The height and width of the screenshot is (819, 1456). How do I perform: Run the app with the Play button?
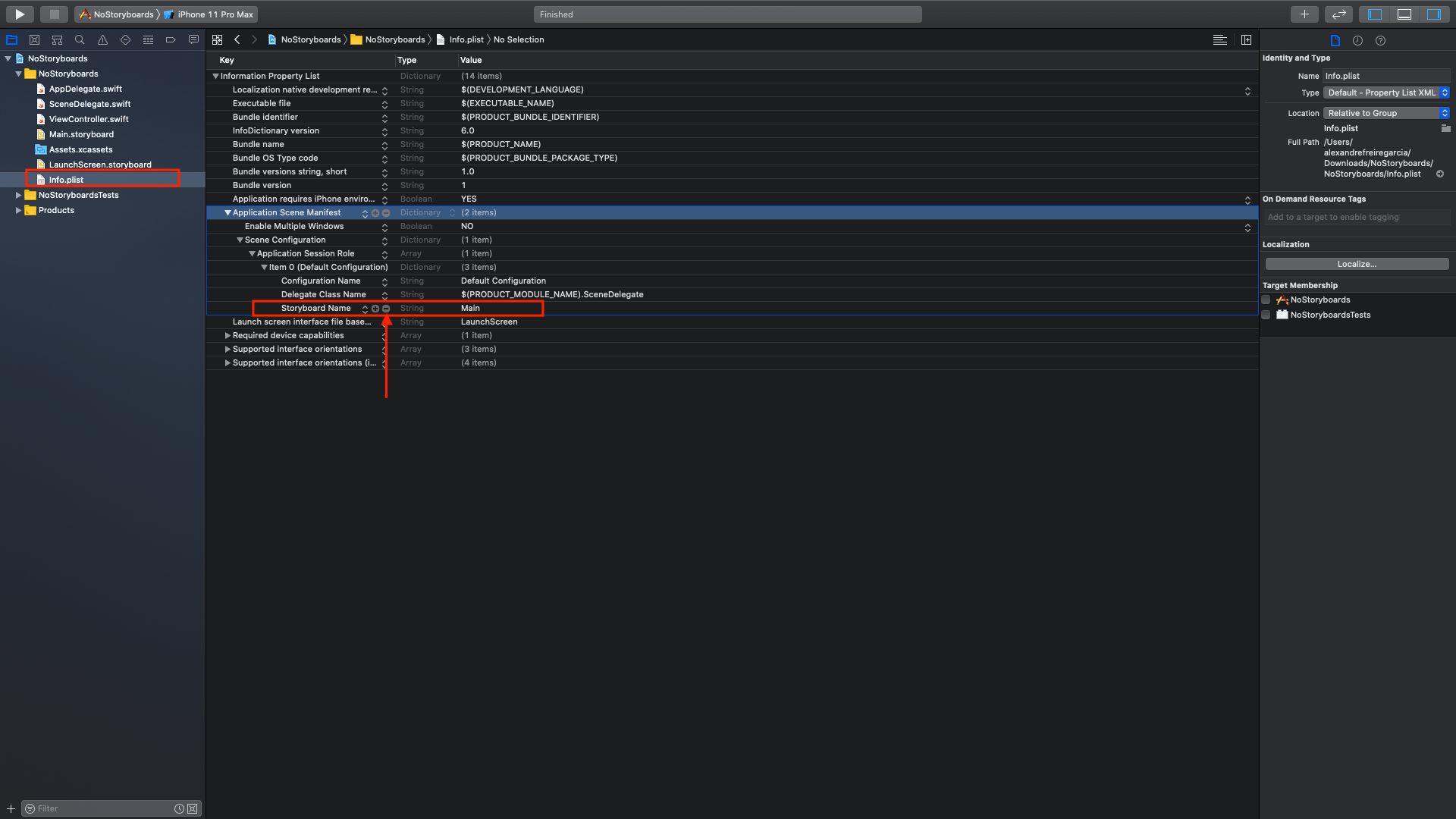coord(18,14)
